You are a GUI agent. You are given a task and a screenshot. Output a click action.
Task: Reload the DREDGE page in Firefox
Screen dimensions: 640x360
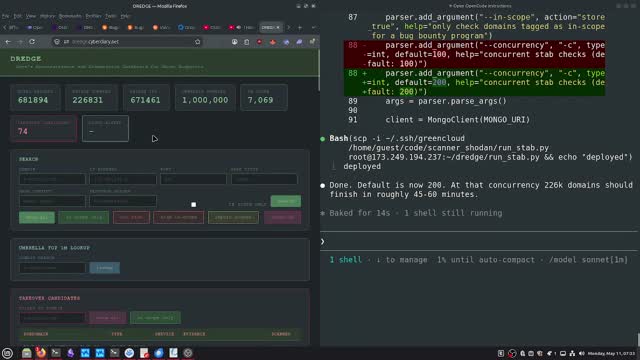[x=32, y=42]
